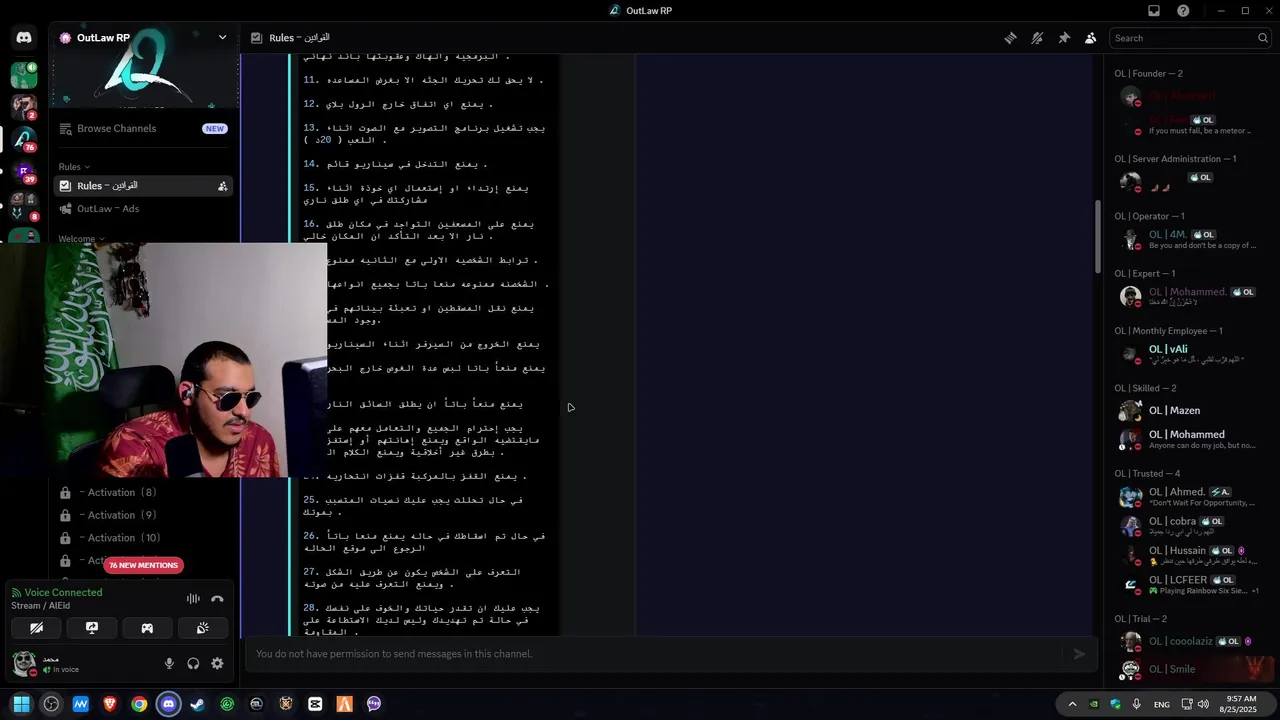1280x720 pixels.
Task: Open Steam from taskbar
Action: [198, 704]
